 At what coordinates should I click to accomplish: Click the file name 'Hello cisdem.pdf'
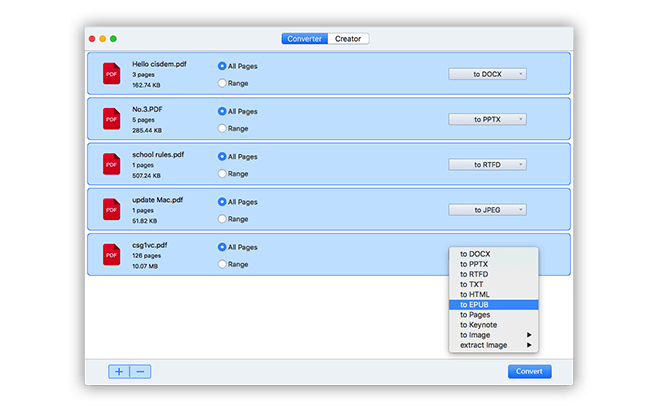point(159,64)
